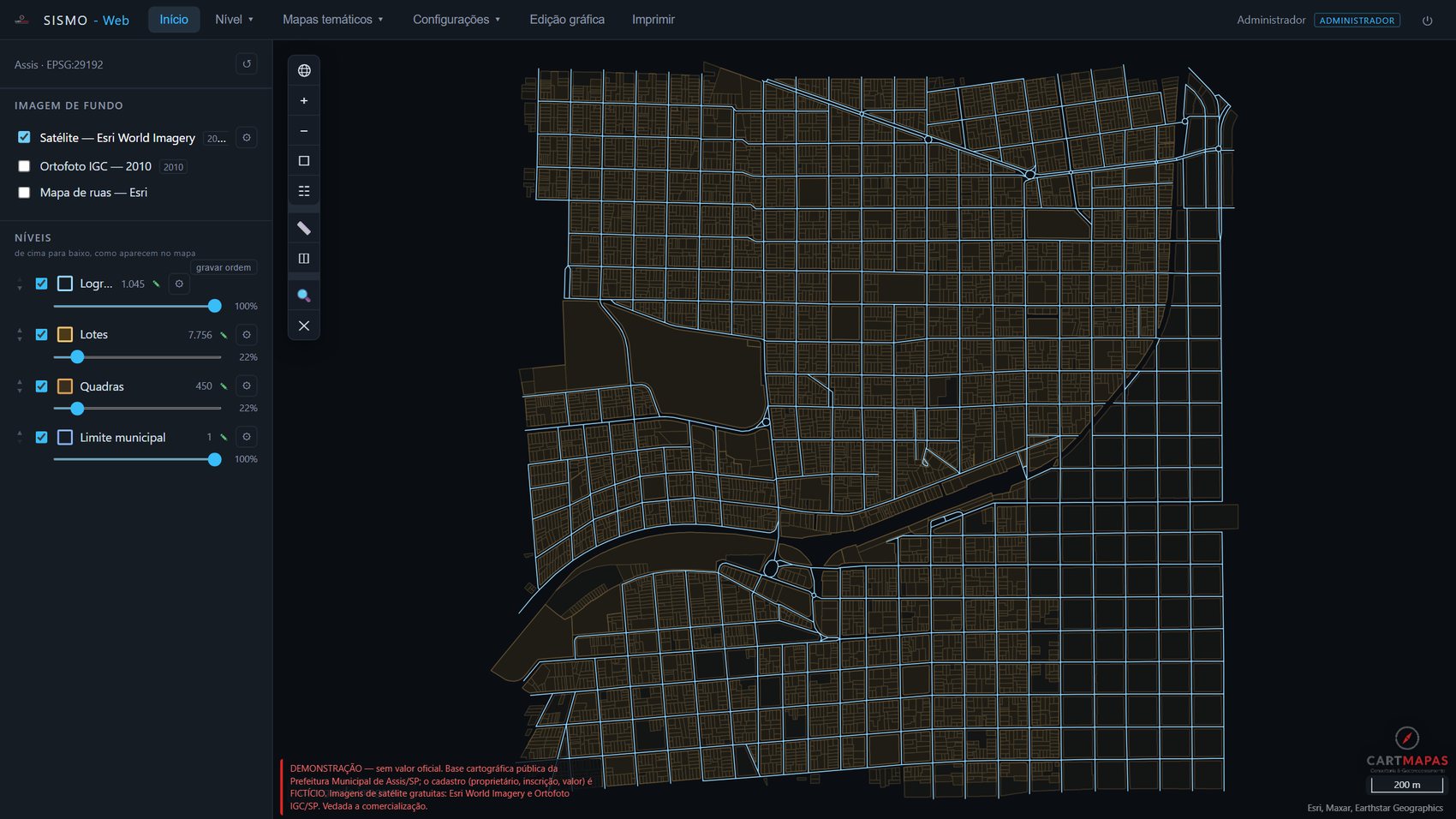Open settings gear for Satélite Esri imagery

(247, 138)
